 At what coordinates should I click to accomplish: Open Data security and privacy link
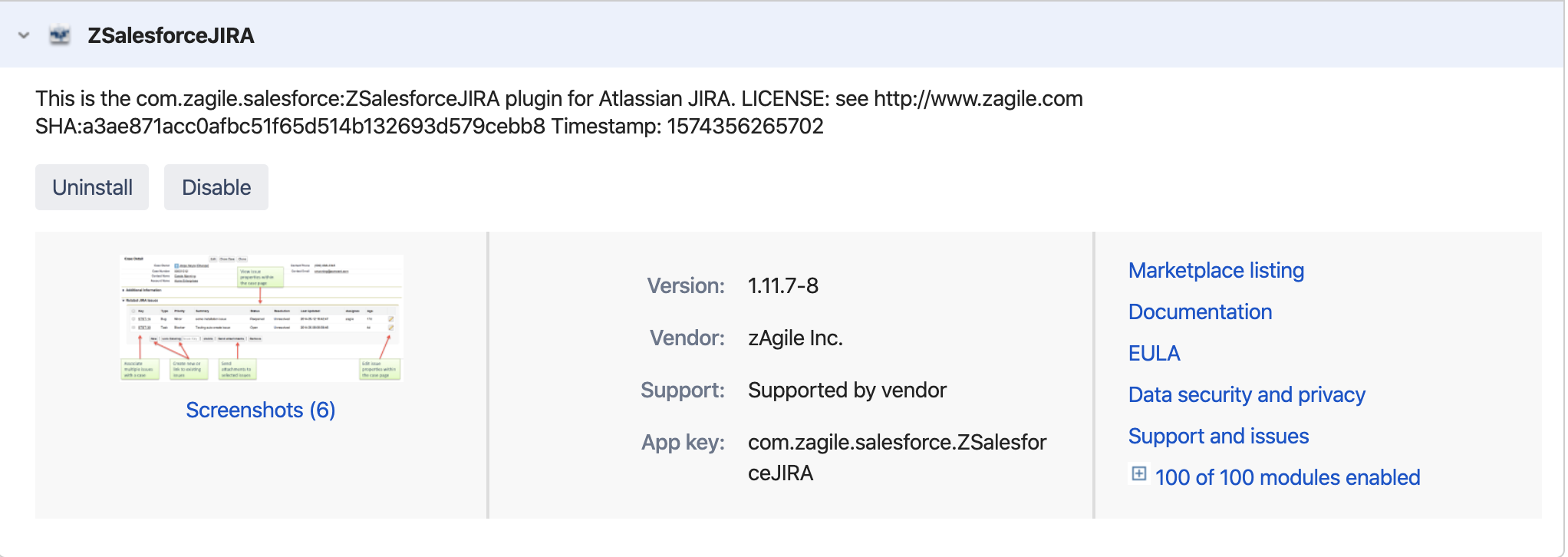1247,394
